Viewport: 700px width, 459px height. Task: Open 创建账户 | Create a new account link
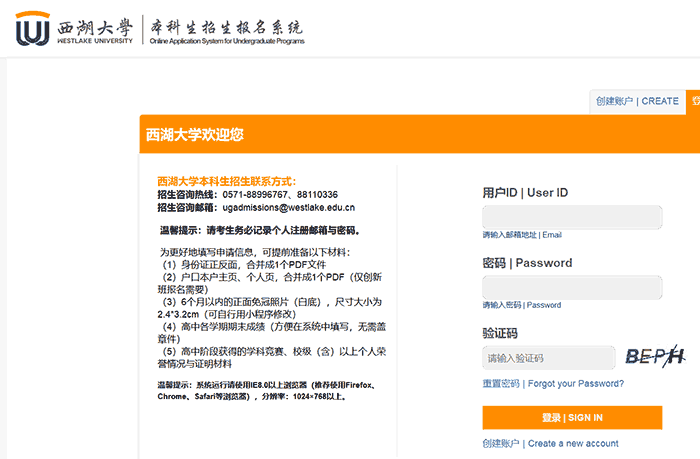click(550, 443)
